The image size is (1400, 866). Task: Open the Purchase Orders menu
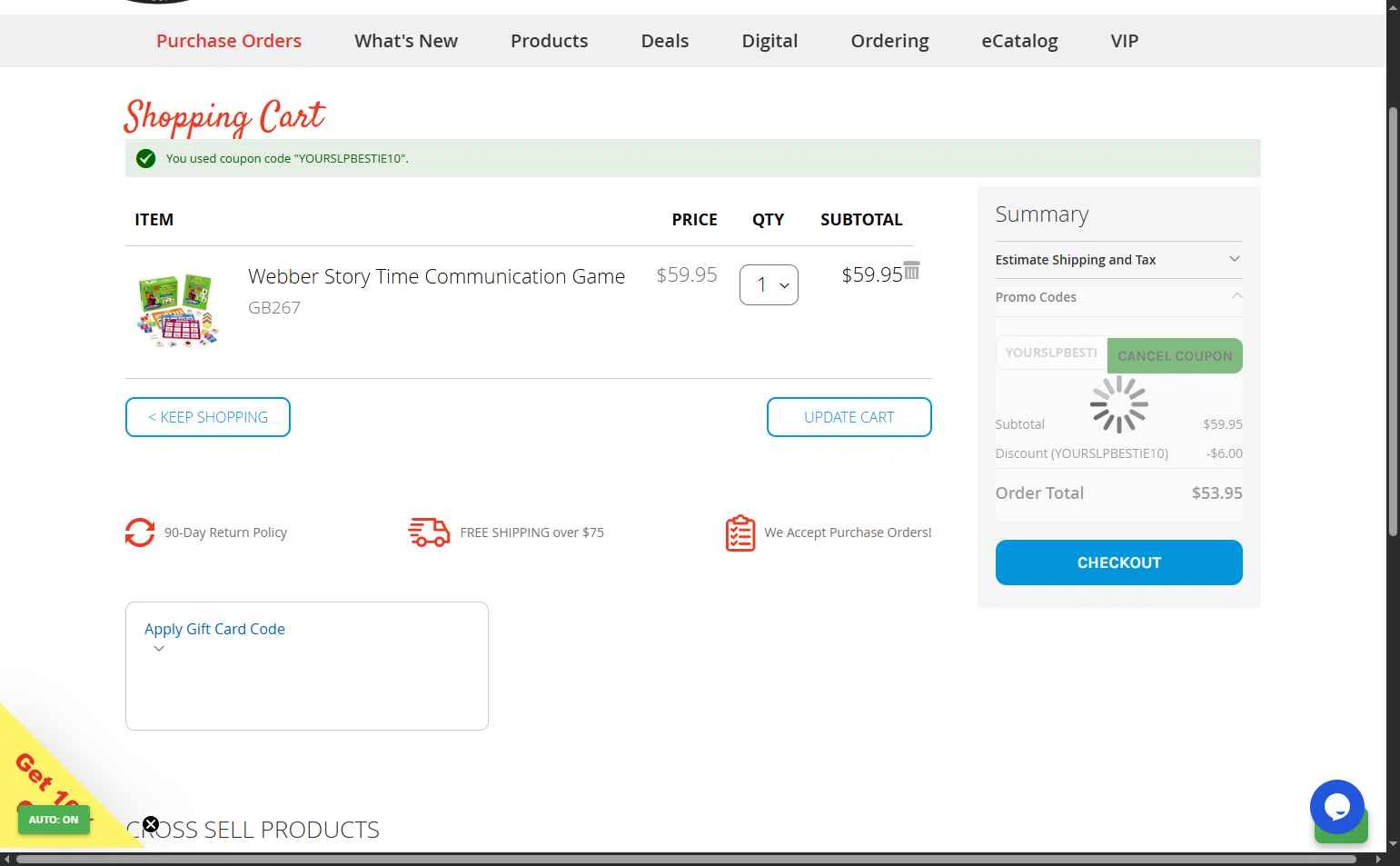pyautogui.click(x=229, y=41)
